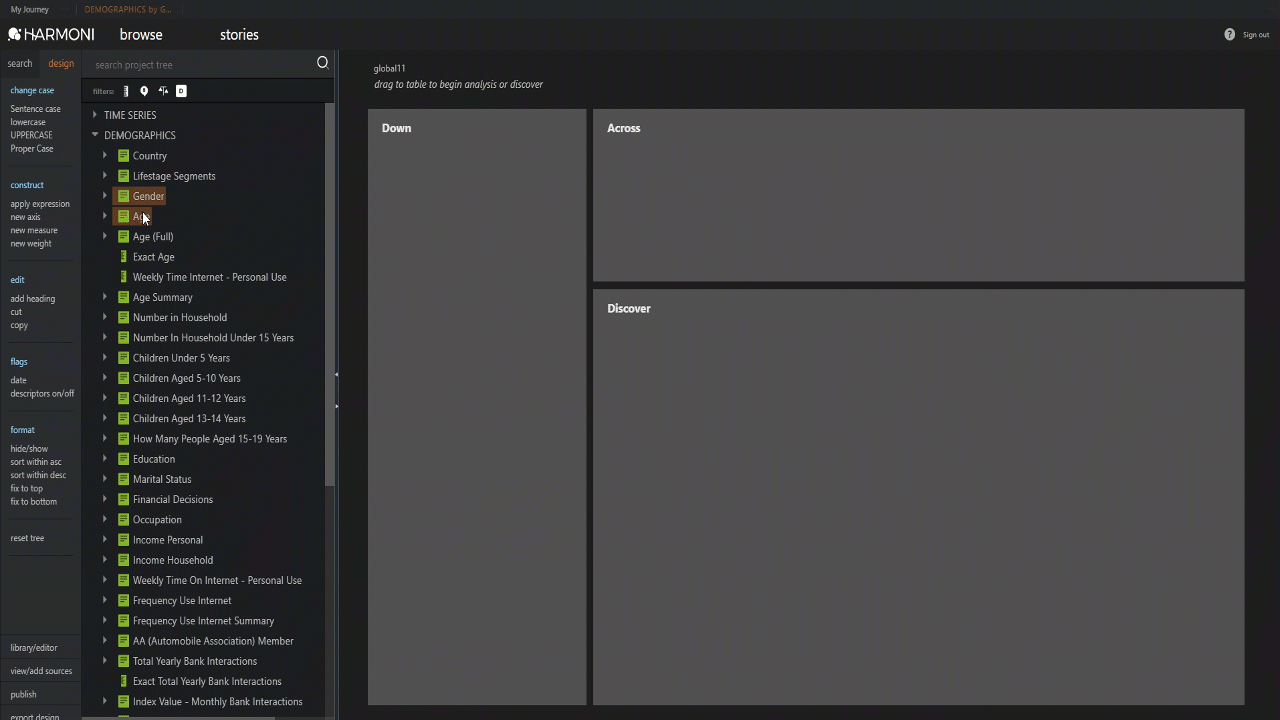
Task: Click new measure
Action: 34,230
